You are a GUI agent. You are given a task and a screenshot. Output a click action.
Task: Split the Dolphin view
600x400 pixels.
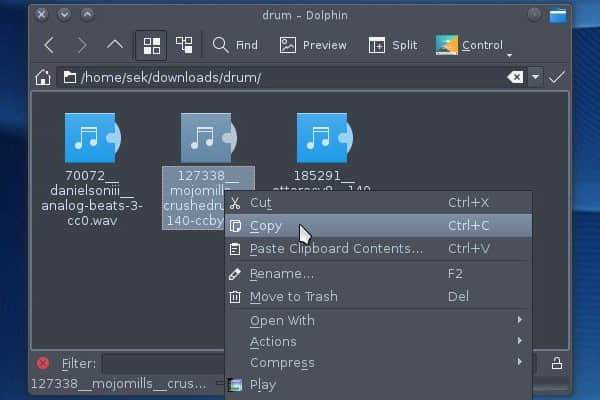click(x=393, y=45)
